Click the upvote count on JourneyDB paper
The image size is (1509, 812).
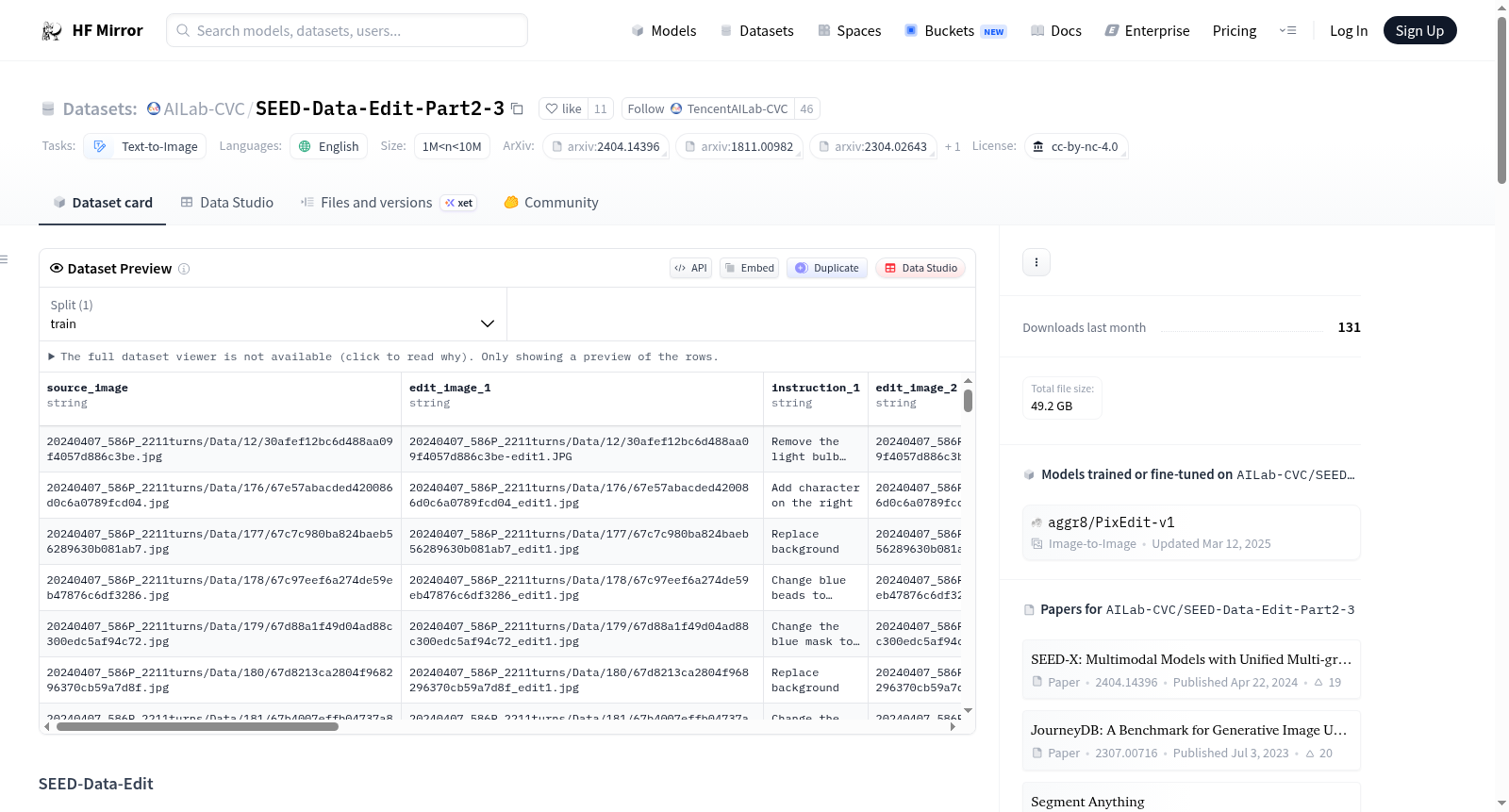1318,754
